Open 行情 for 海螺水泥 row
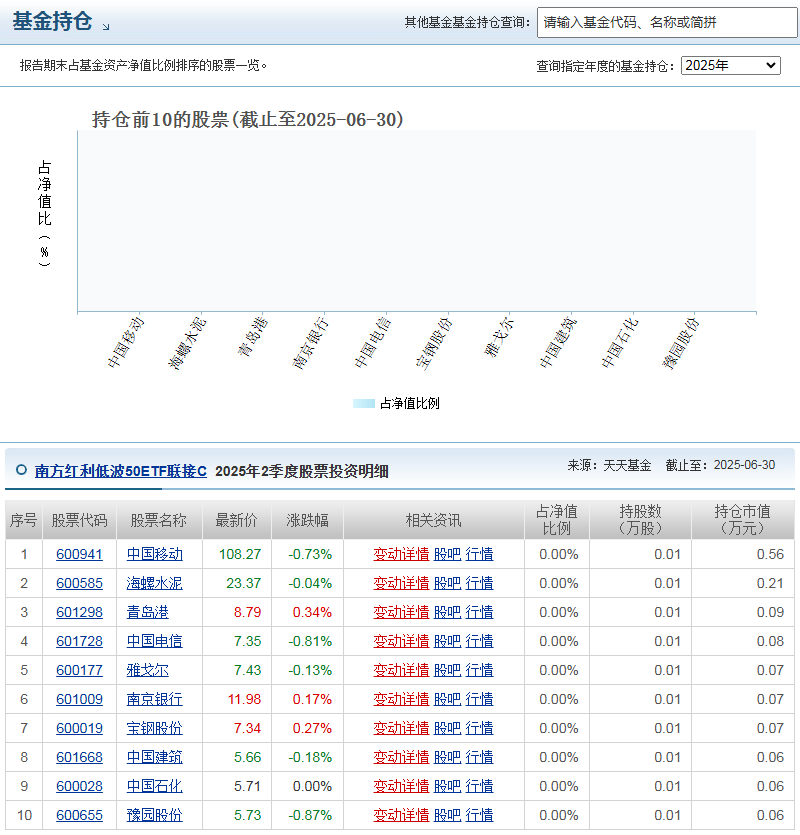 tap(479, 583)
